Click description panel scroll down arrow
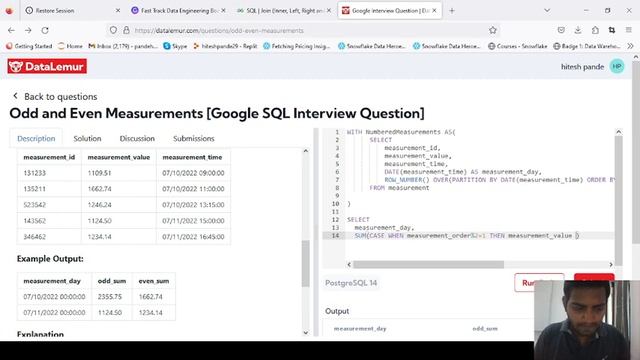Viewport: 640px width, 360px height. coord(306,333)
